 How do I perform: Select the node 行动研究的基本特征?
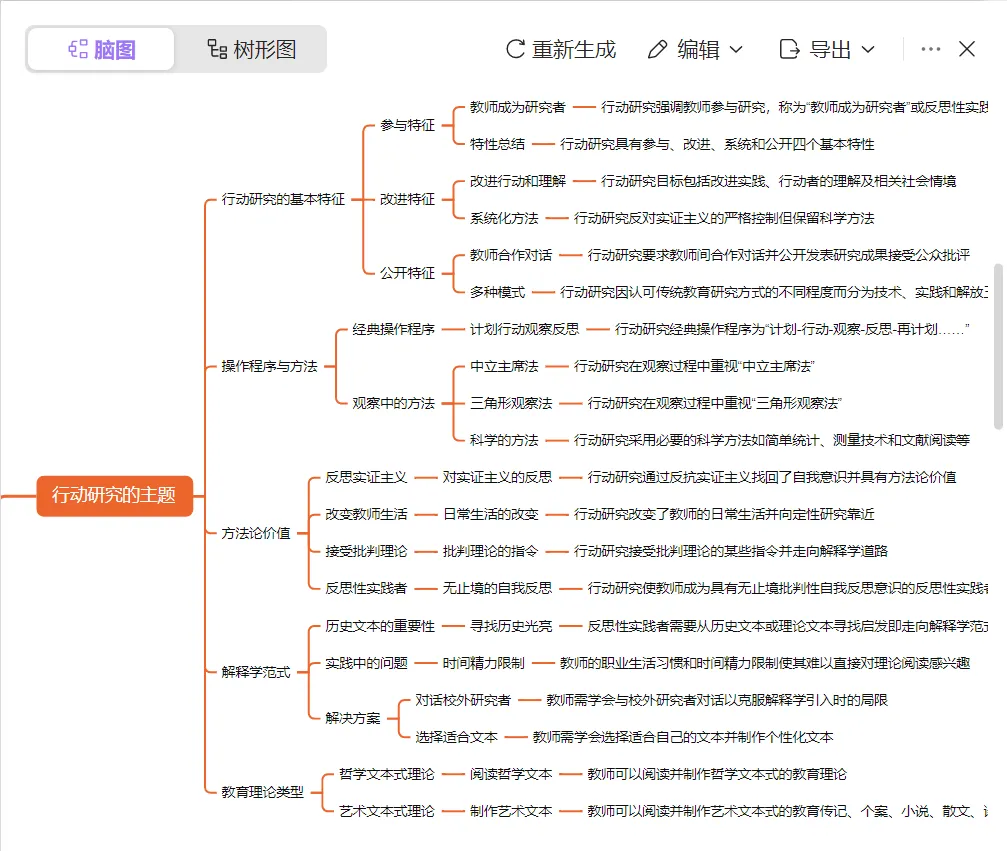tap(283, 200)
